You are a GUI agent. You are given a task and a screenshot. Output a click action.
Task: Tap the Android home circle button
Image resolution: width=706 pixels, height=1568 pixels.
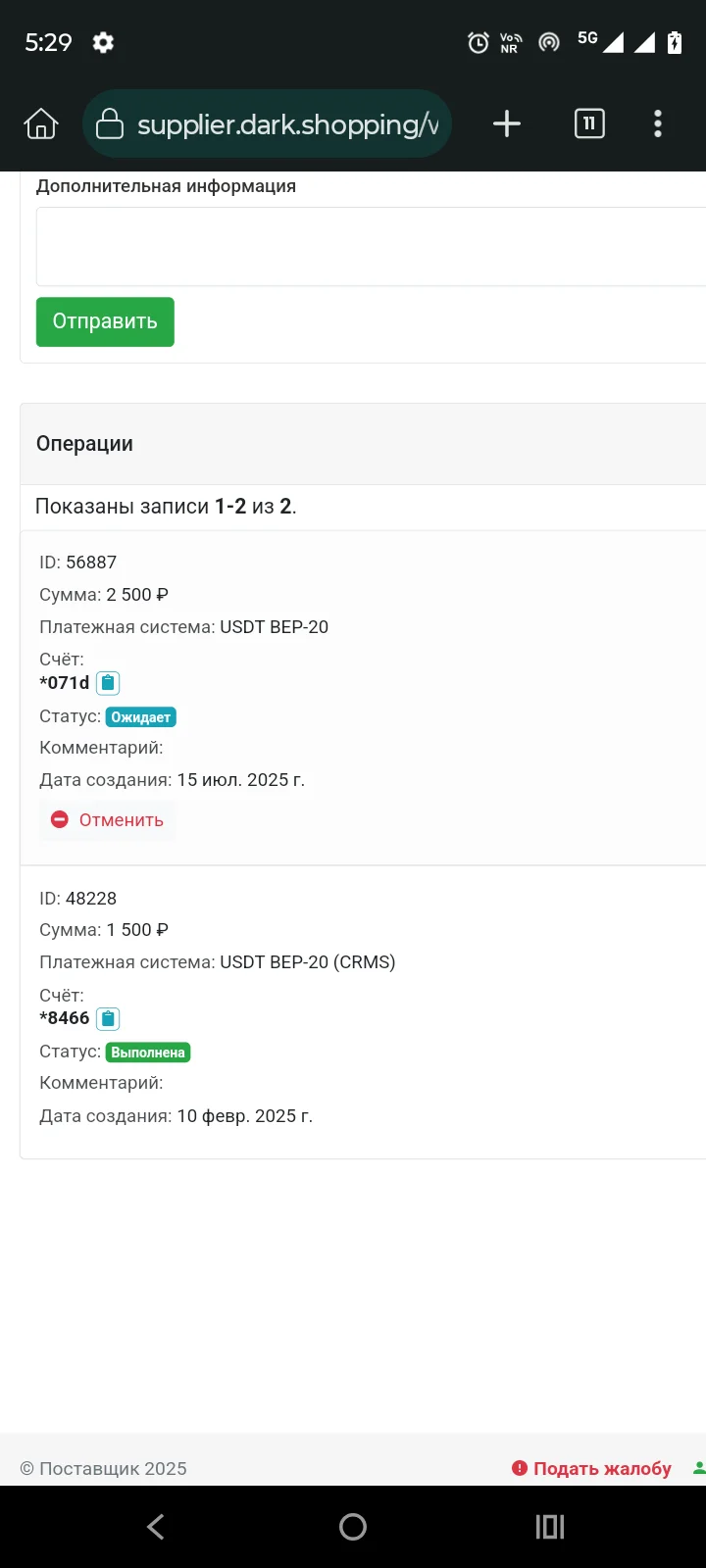coord(353,1527)
